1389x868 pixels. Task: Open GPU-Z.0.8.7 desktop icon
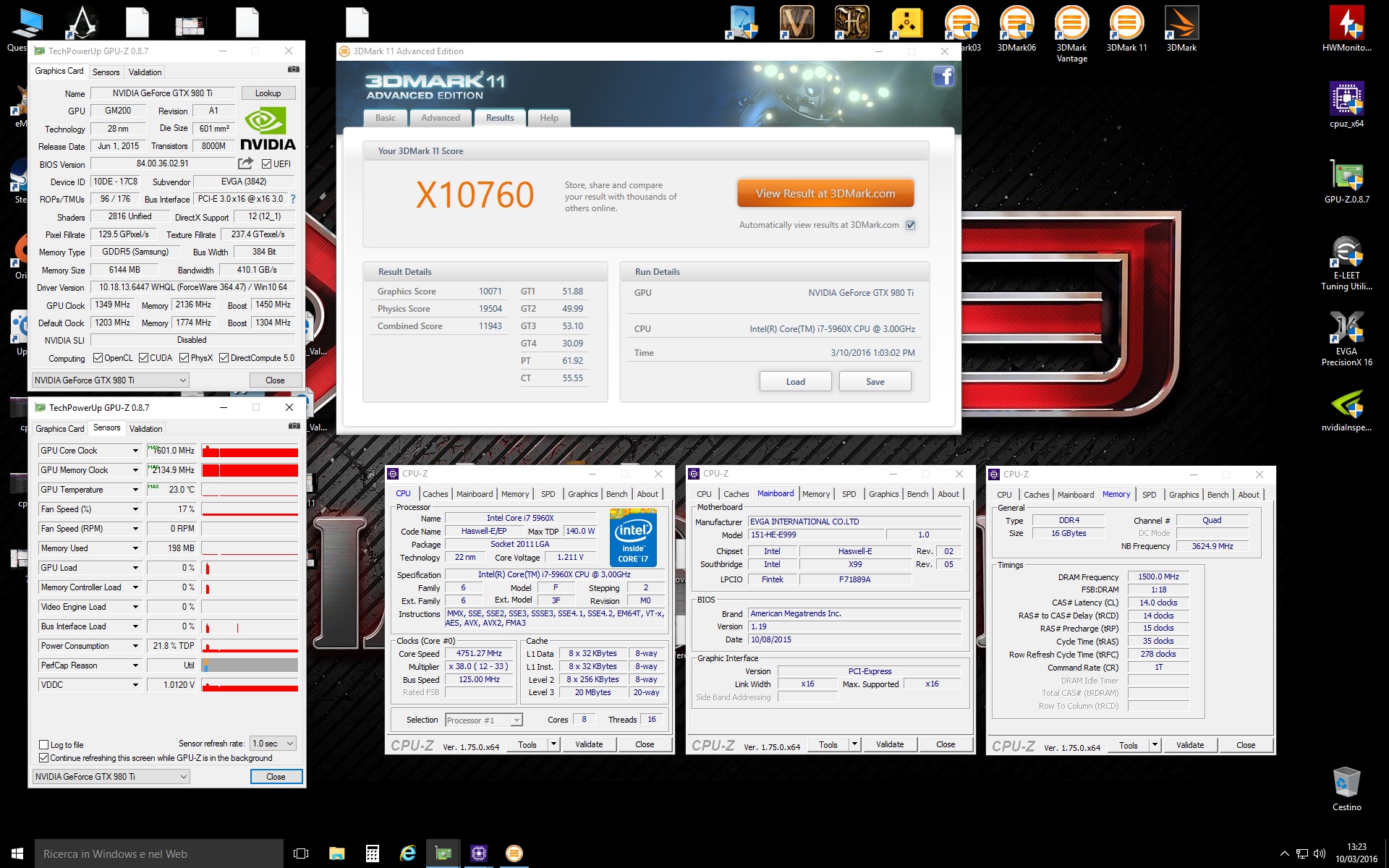1346,181
